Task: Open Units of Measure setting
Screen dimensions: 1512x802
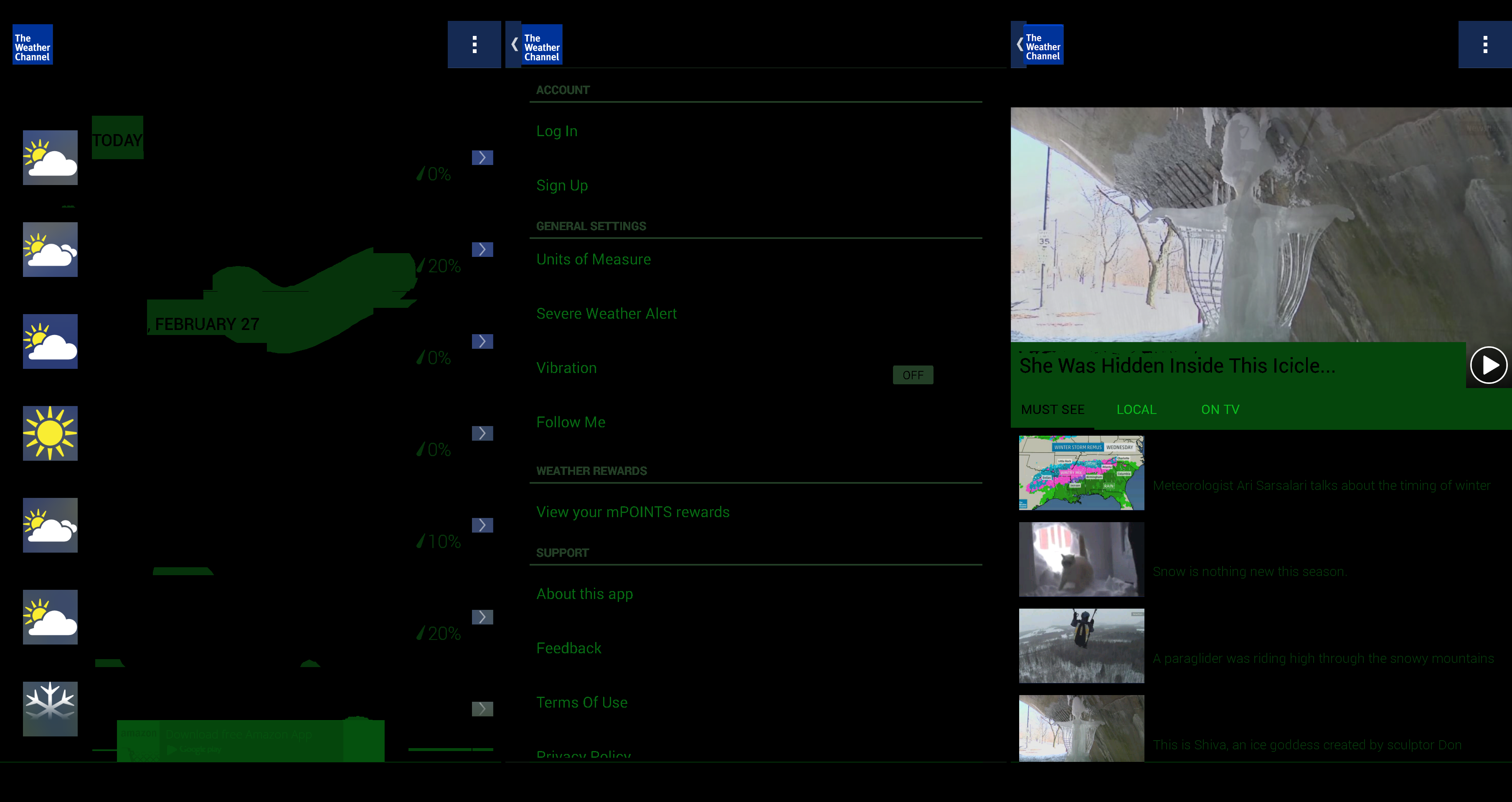Action: point(593,259)
